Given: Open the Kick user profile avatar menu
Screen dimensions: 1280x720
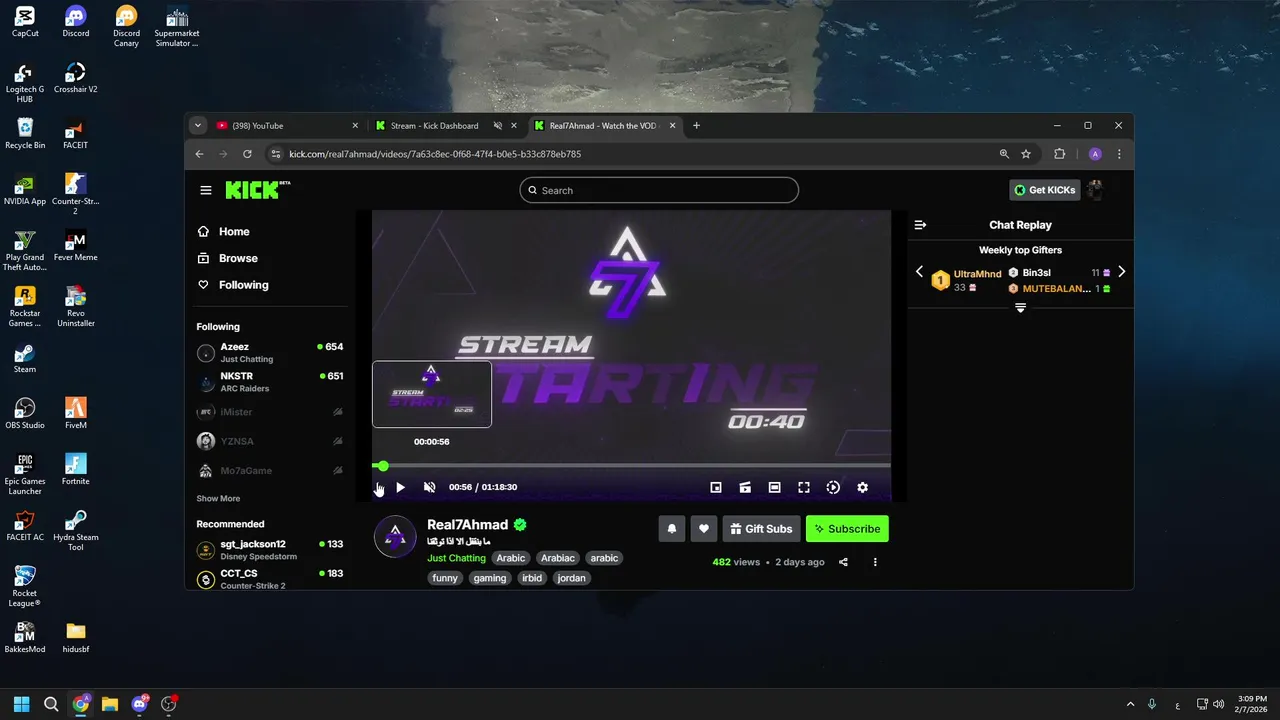Looking at the screenshot, I should (x=1095, y=190).
